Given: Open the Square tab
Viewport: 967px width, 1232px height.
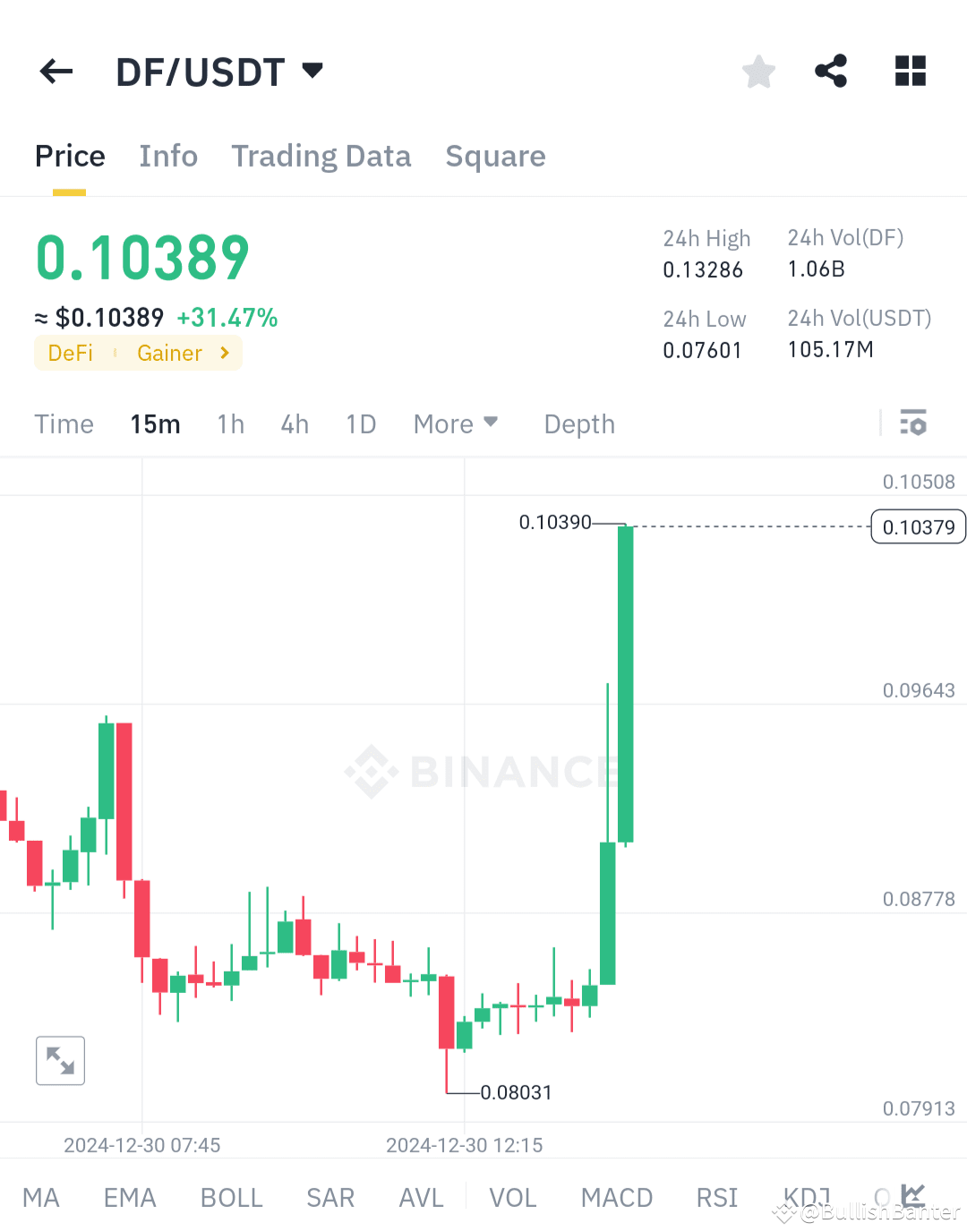Looking at the screenshot, I should click(495, 156).
